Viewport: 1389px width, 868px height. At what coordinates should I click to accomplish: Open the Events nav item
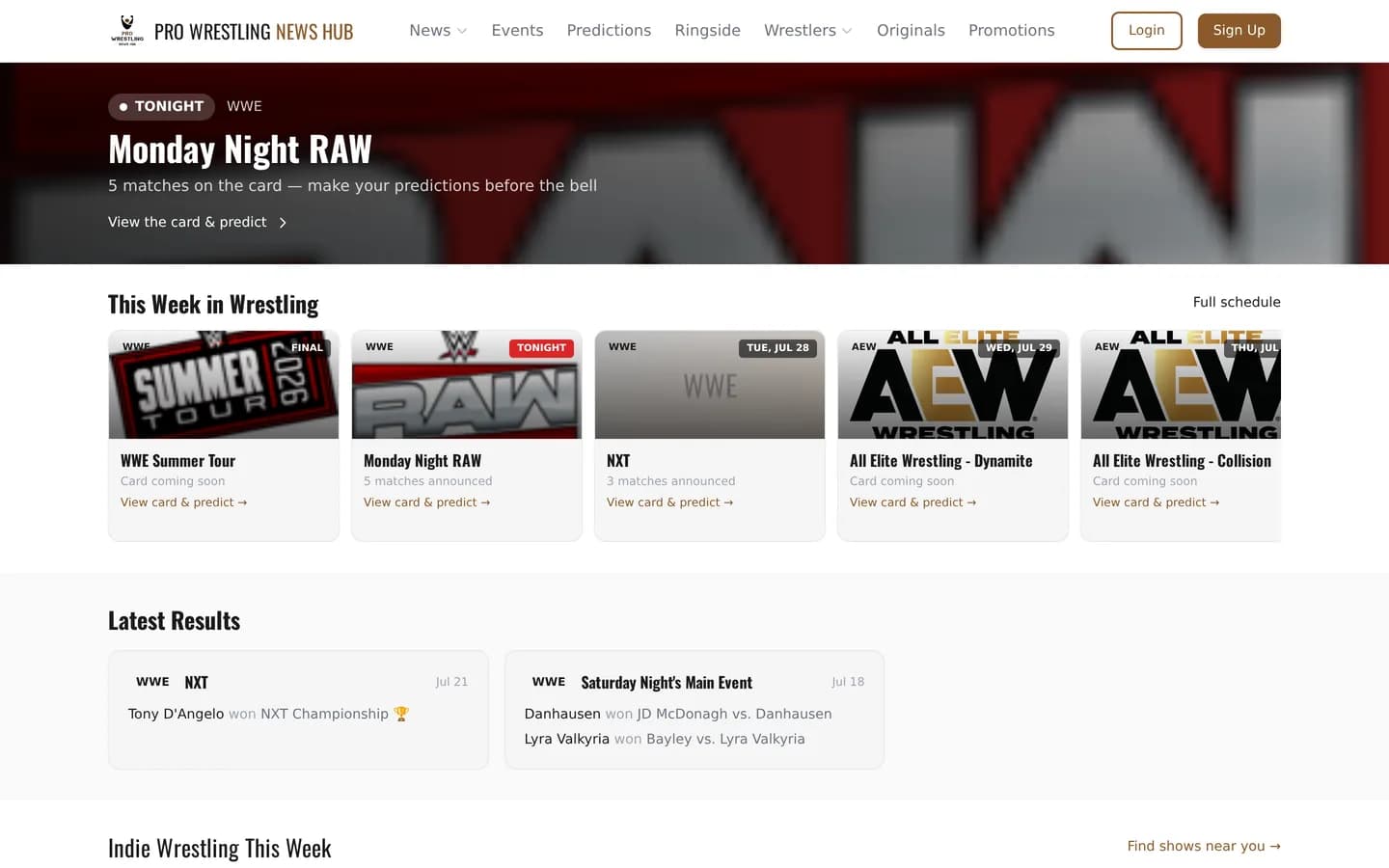point(517,31)
